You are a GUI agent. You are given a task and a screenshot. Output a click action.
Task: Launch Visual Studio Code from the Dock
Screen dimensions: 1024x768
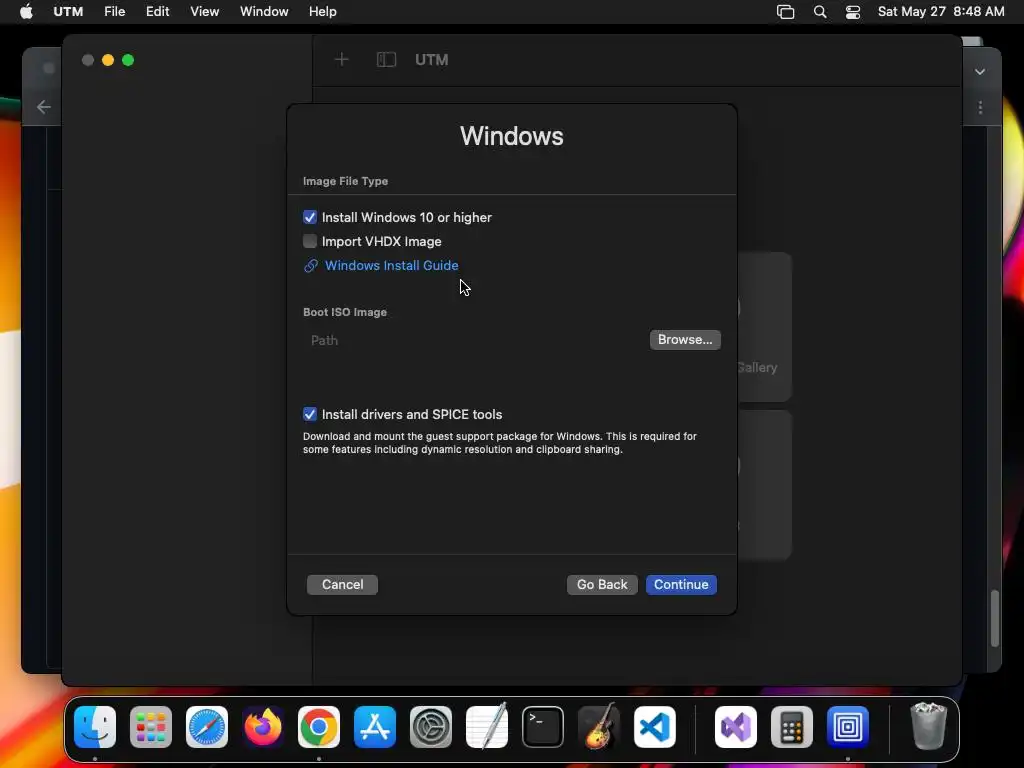(x=655, y=727)
